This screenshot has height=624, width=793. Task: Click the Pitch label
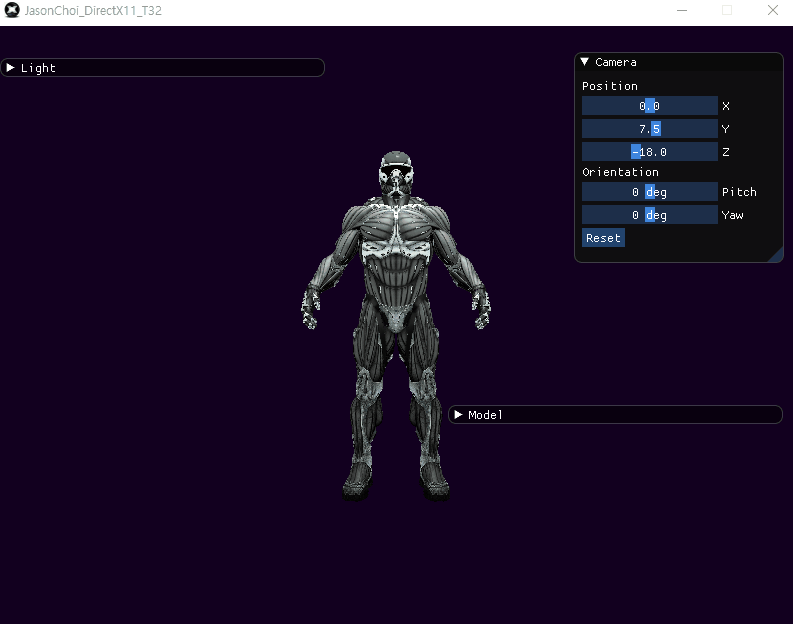(739, 192)
